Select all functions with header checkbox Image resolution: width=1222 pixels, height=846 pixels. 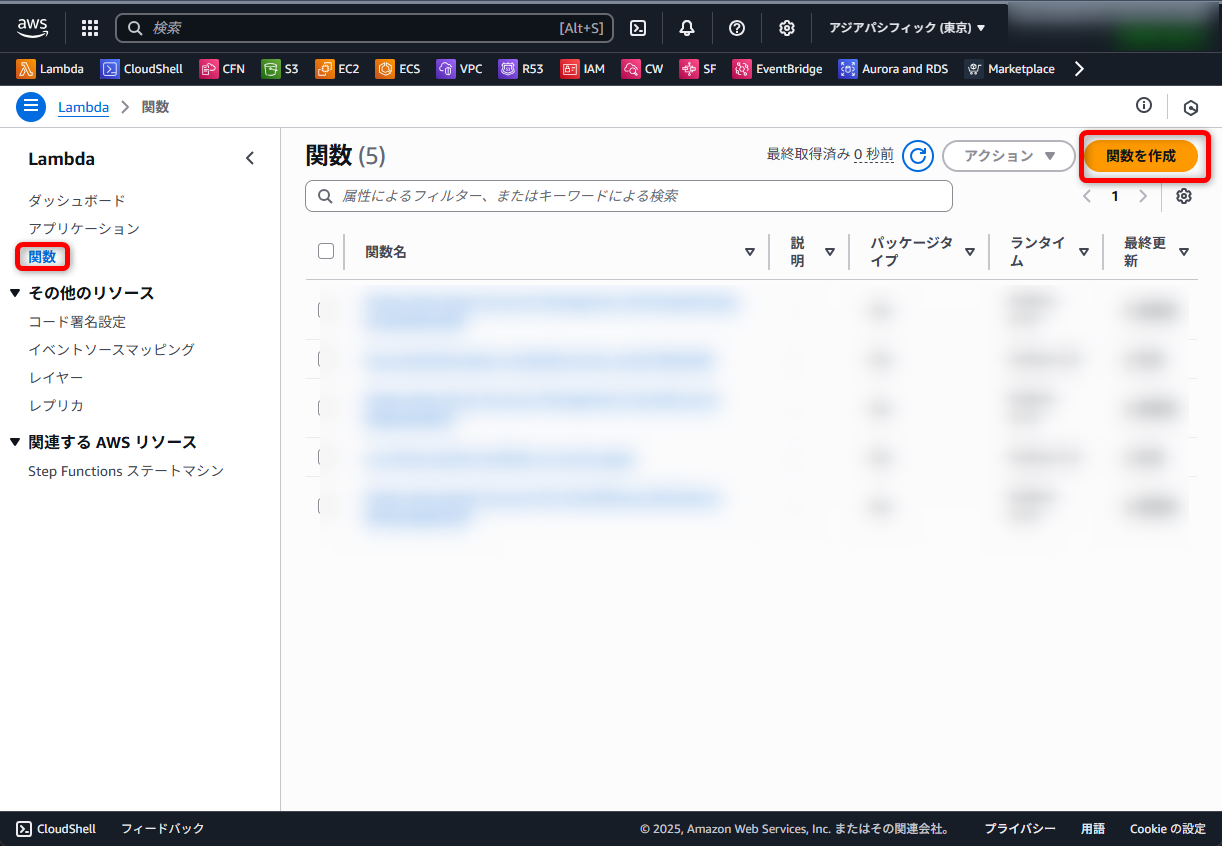[x=326, y=251]
